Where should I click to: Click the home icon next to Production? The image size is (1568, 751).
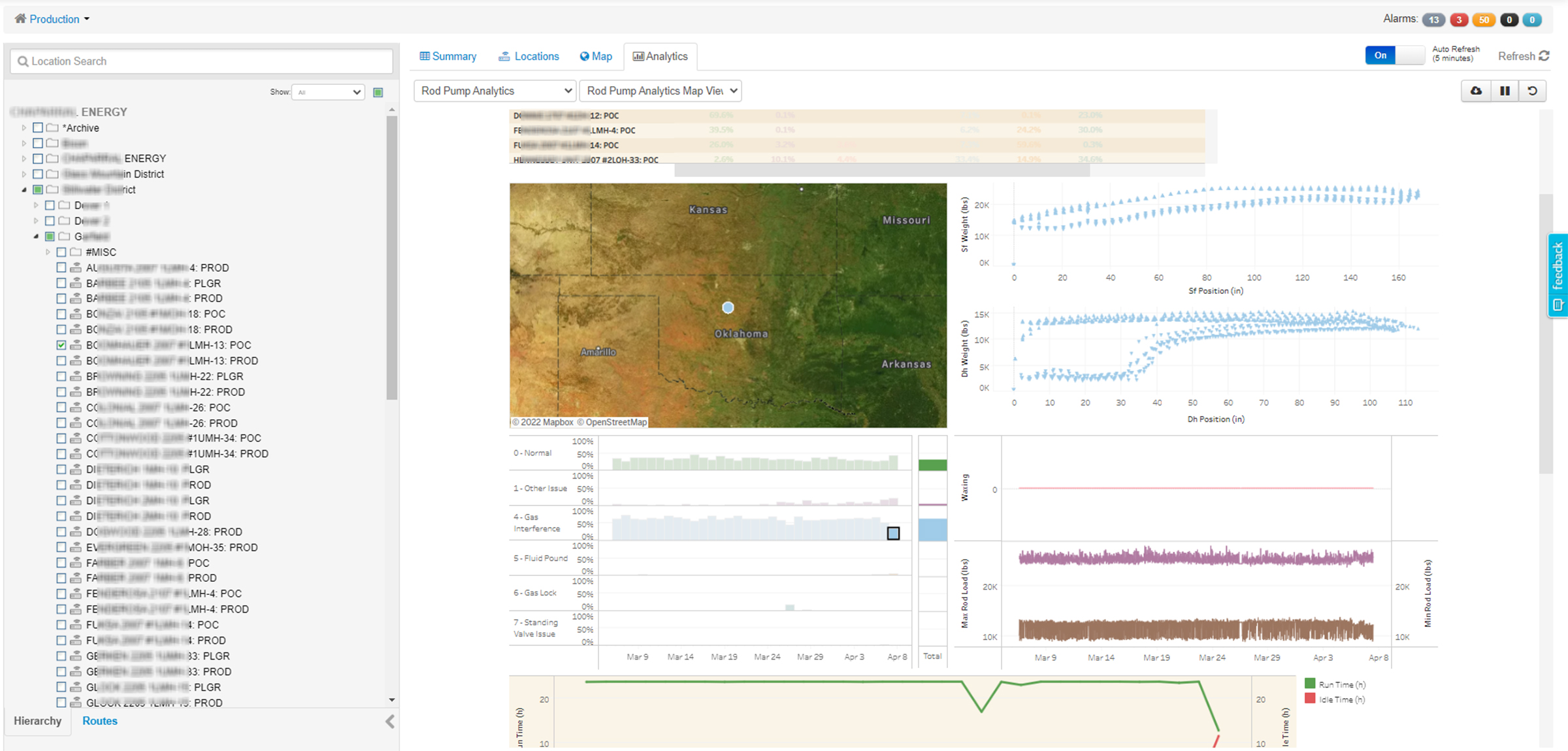20,19
